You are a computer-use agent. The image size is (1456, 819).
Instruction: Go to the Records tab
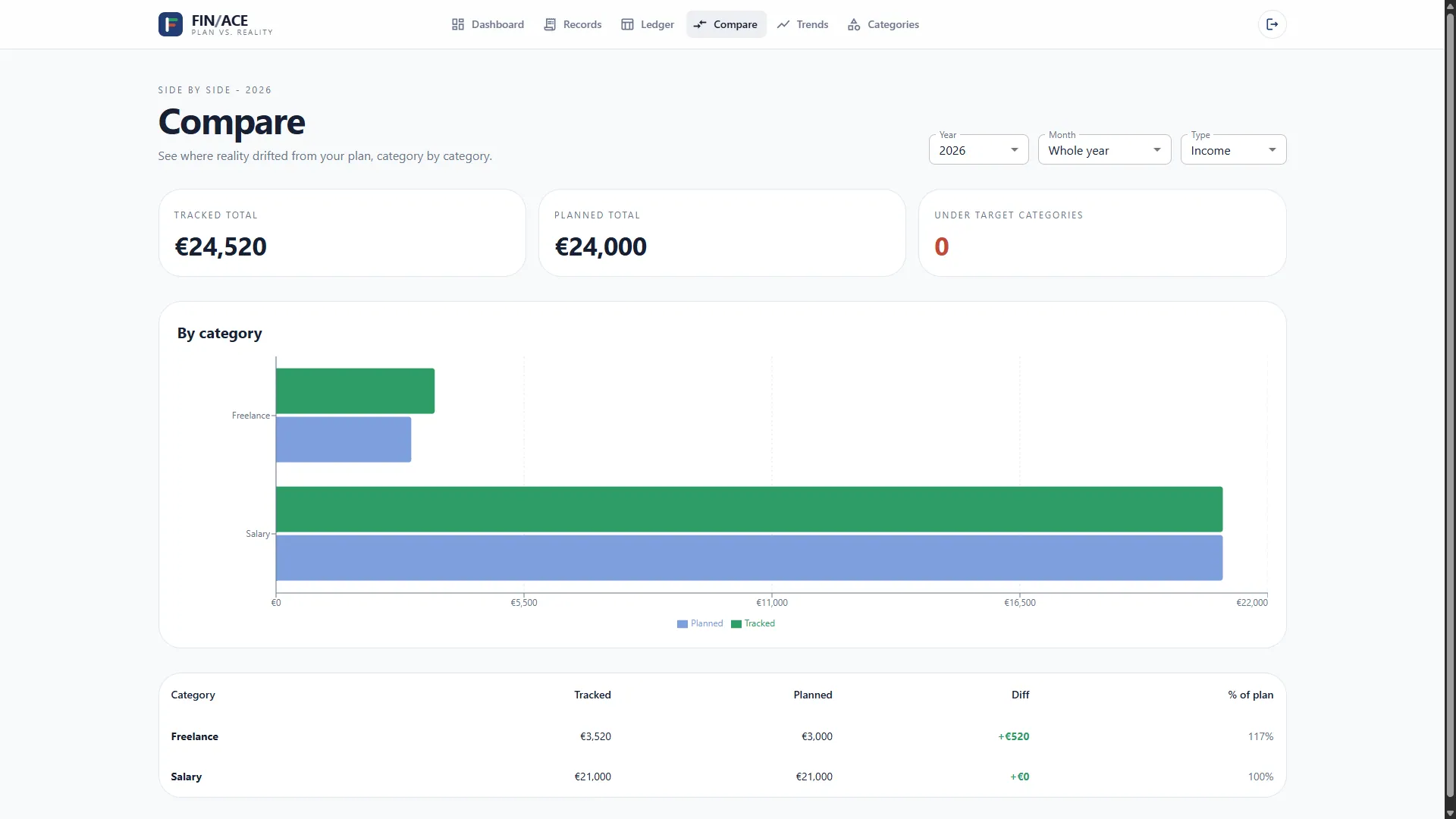[x=573, y=24]
